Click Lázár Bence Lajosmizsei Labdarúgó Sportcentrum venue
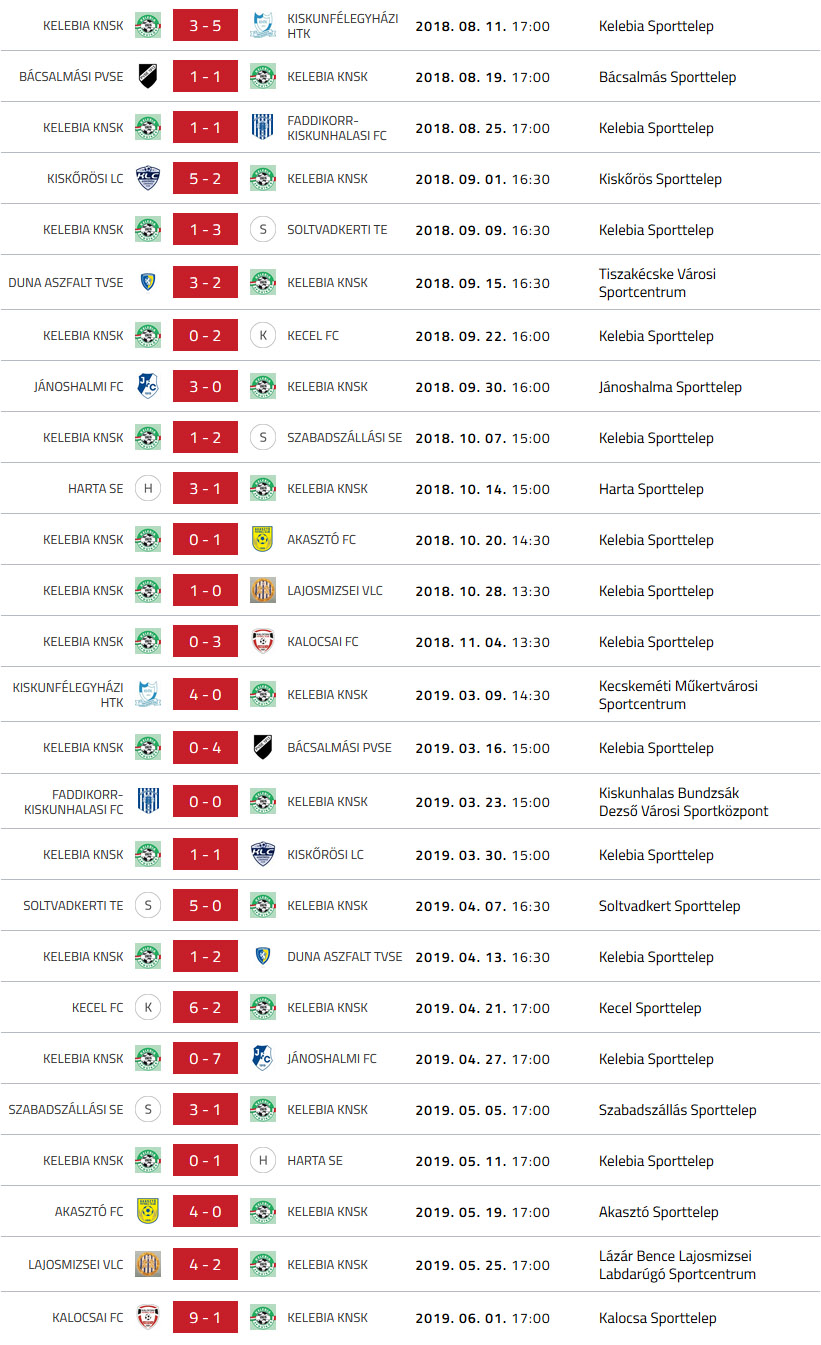 677,1265
